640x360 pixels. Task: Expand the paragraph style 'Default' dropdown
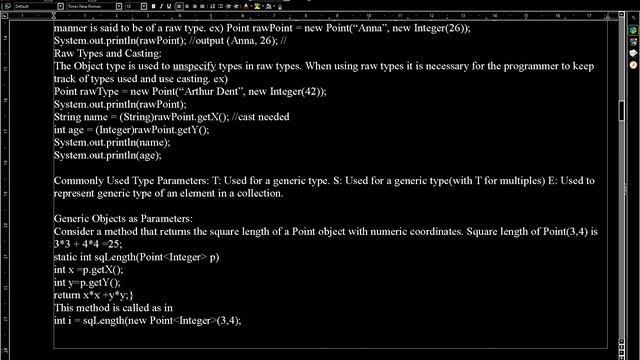60,6
